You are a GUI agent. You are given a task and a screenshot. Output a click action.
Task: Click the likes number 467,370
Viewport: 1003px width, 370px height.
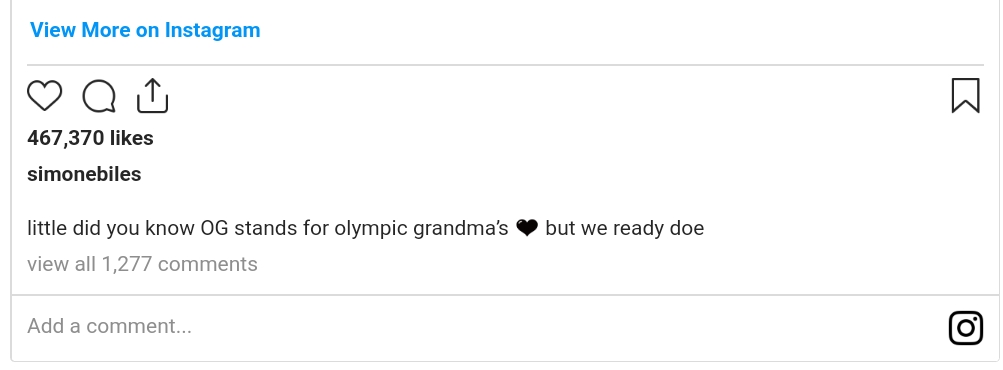pos(65,138)
